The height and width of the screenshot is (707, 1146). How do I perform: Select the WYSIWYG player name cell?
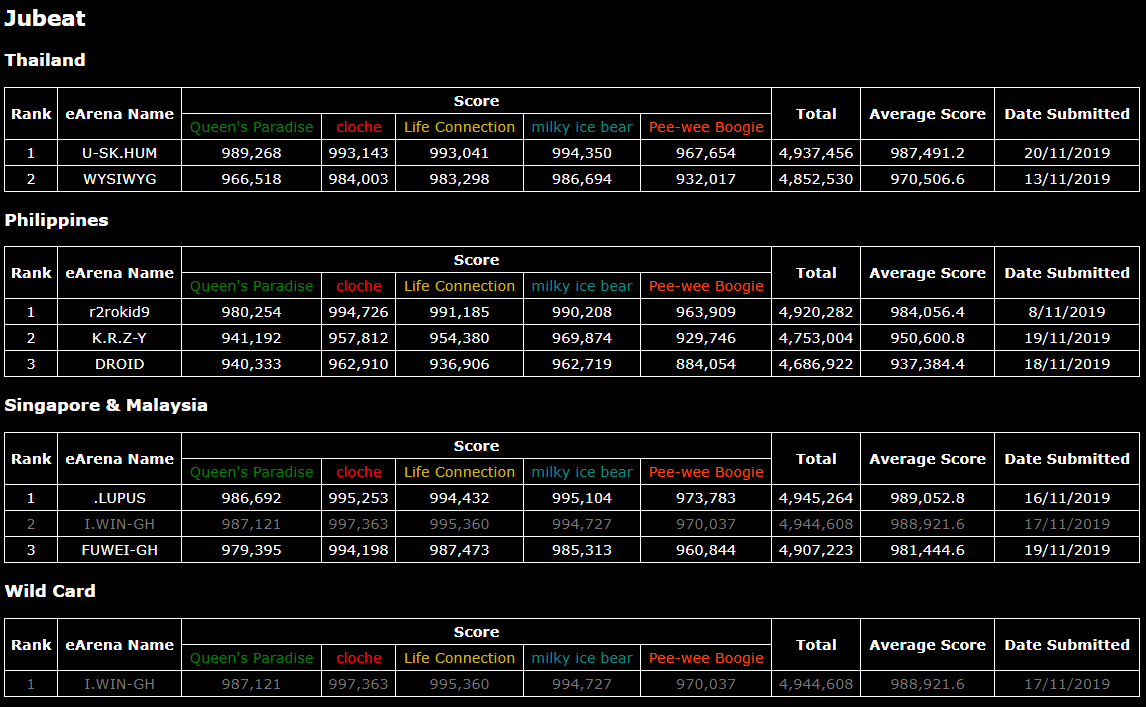point(119,179)
